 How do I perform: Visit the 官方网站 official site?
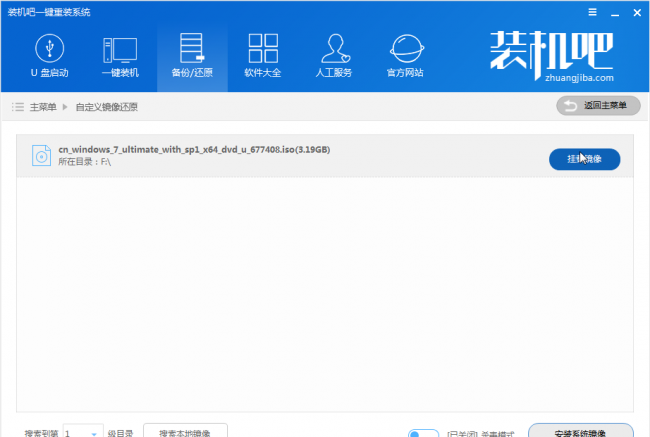point(405,56)
